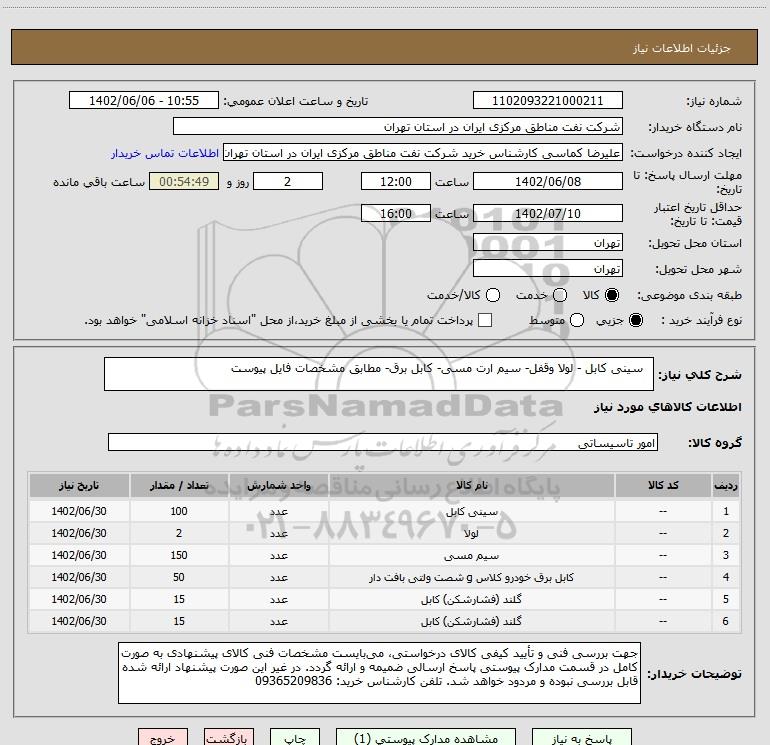Click the price validity date 1402/07/10
The height and width of the screenshot is (745, 770).
(548, 213)
